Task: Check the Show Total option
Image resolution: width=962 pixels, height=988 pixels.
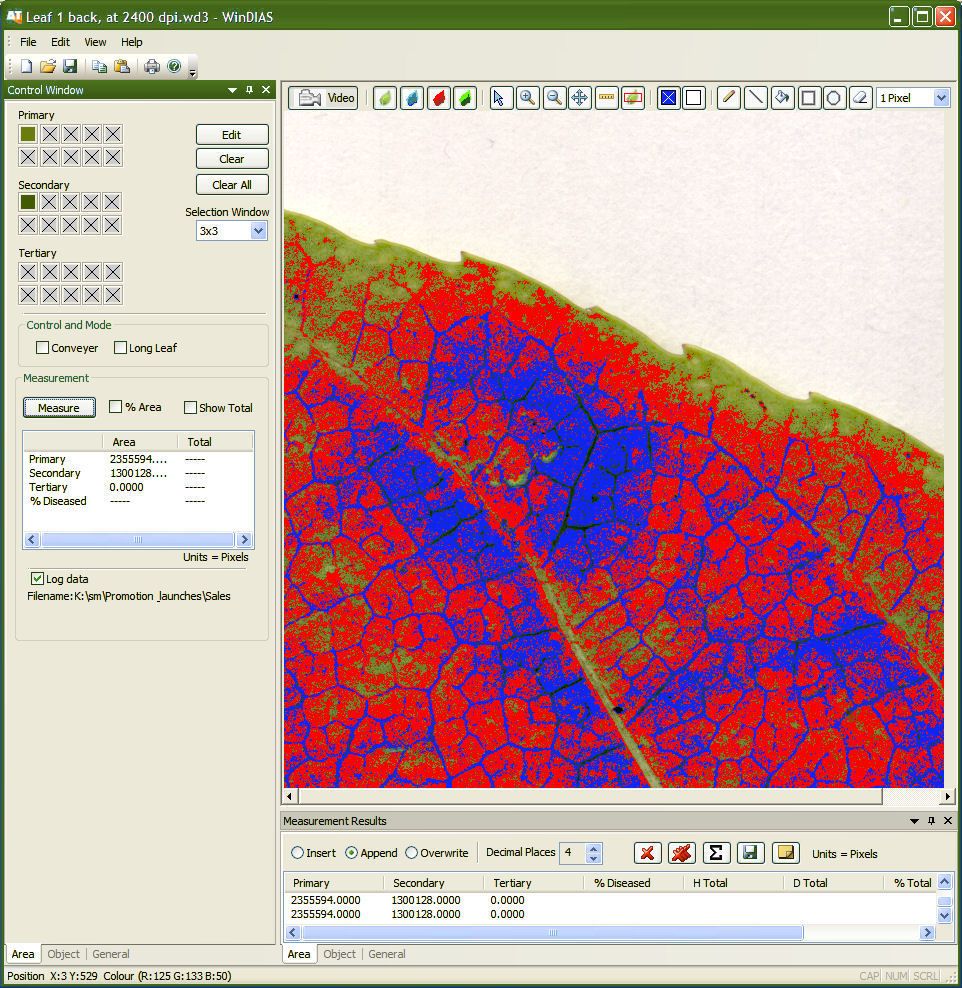Action: pos(189,407)
